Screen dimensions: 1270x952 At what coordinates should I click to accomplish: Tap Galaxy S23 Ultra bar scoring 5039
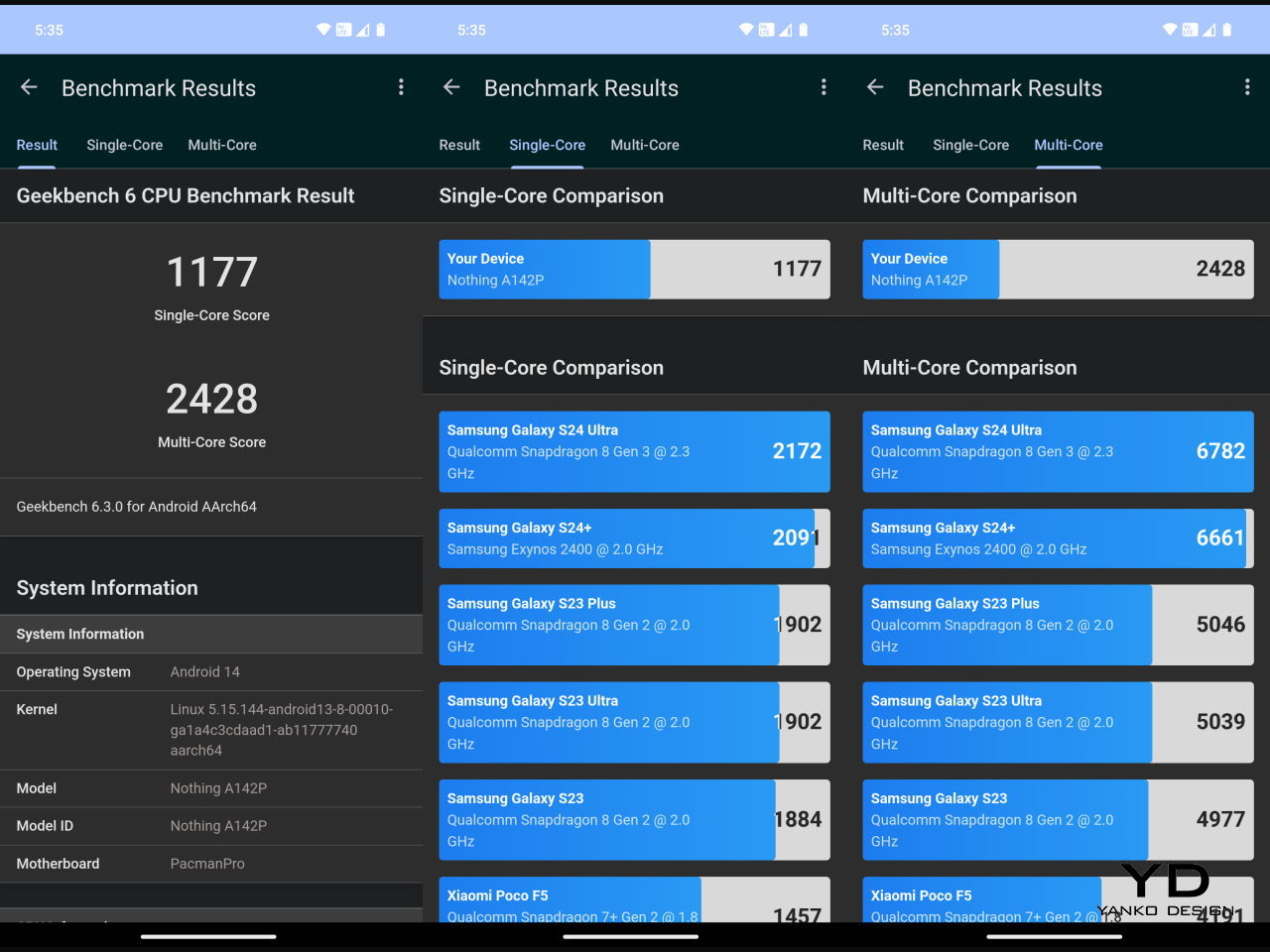(1058, 722)
